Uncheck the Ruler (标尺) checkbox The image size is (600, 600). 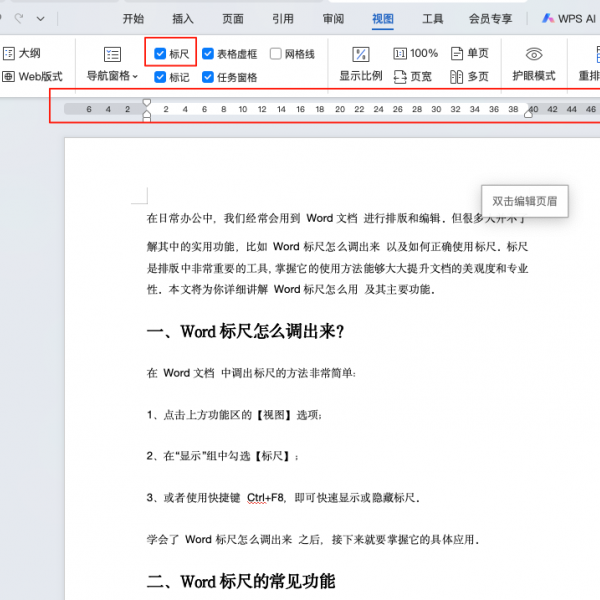click(x=160, y=54)
